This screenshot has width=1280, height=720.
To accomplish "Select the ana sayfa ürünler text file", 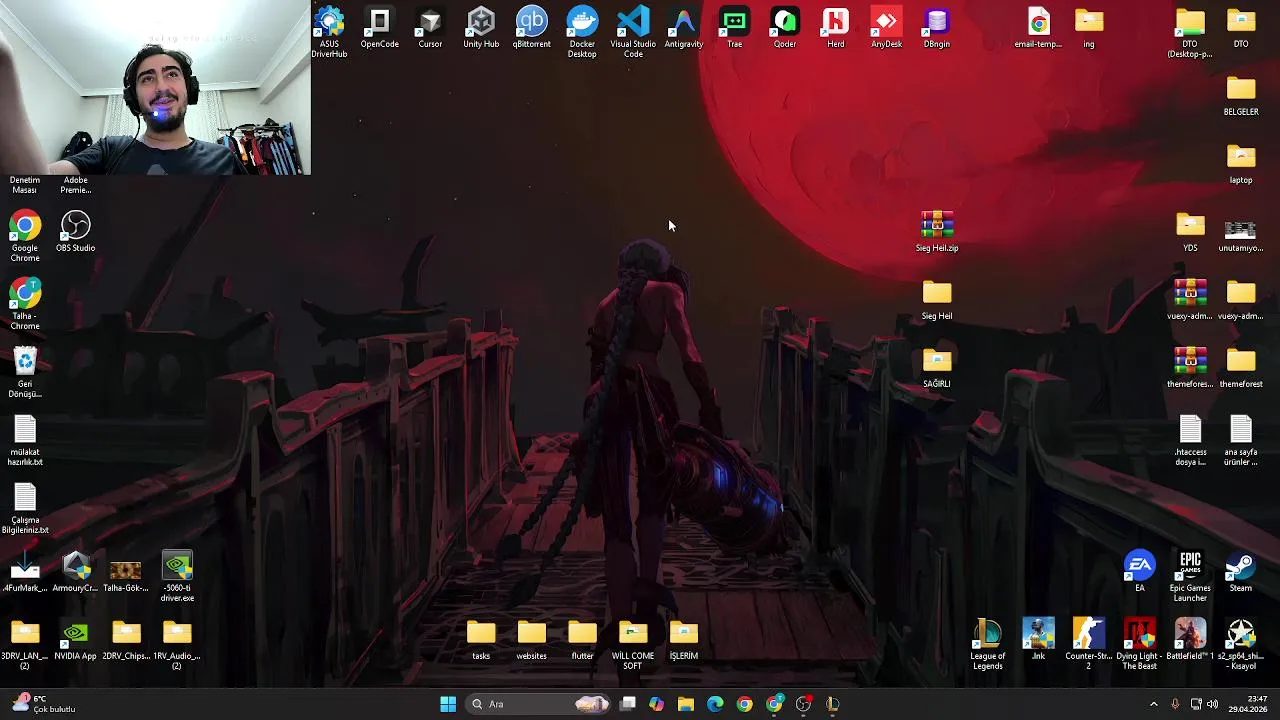I will (1241, 441).
